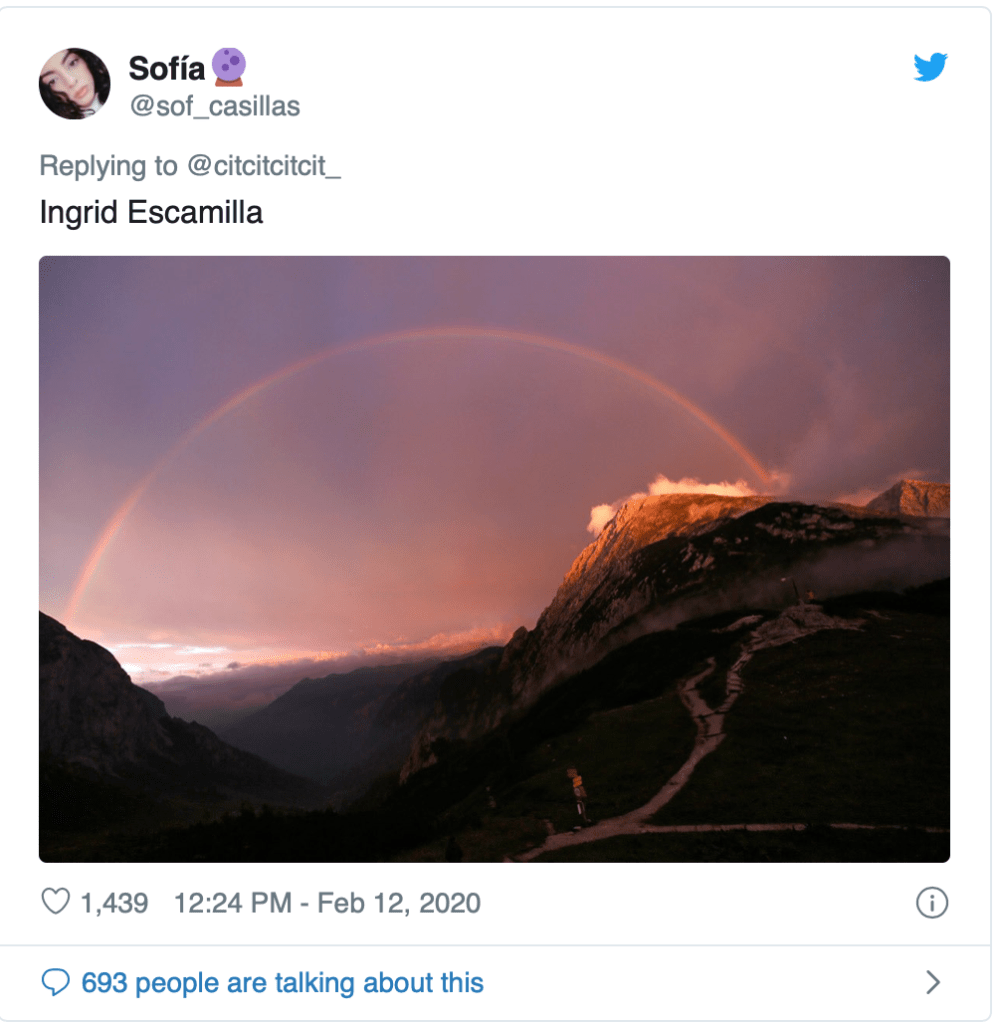This screenshot has height=1023, width=997.
Task: Open the 12:24 PM tweet time
Action: pos(232,903)
